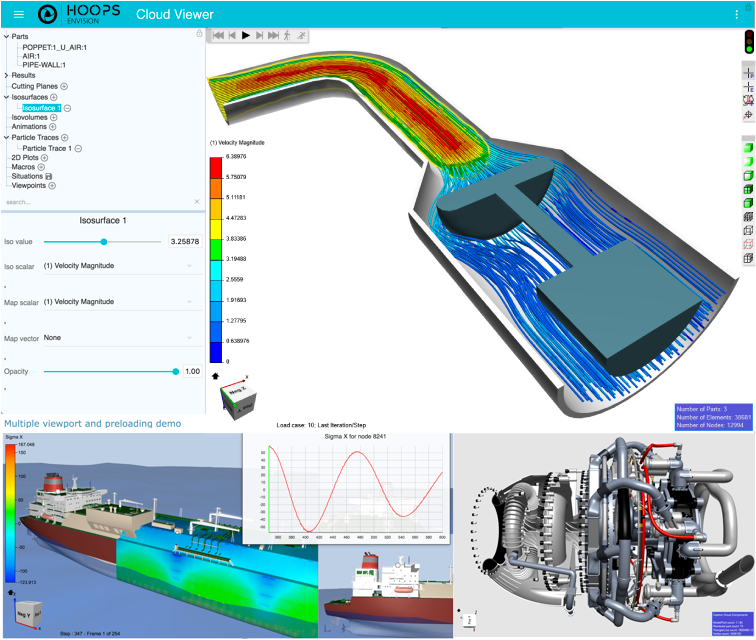Click the running figure speed icon

[302, 35]
